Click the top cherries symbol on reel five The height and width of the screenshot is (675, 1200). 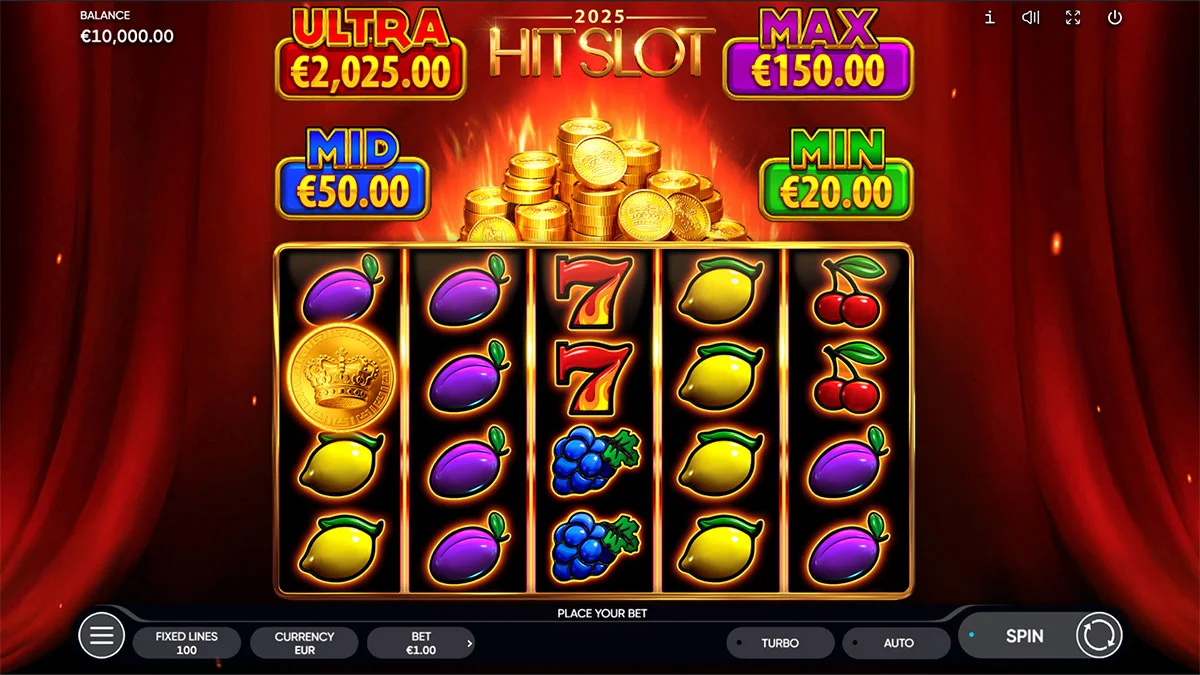[848, 291]
